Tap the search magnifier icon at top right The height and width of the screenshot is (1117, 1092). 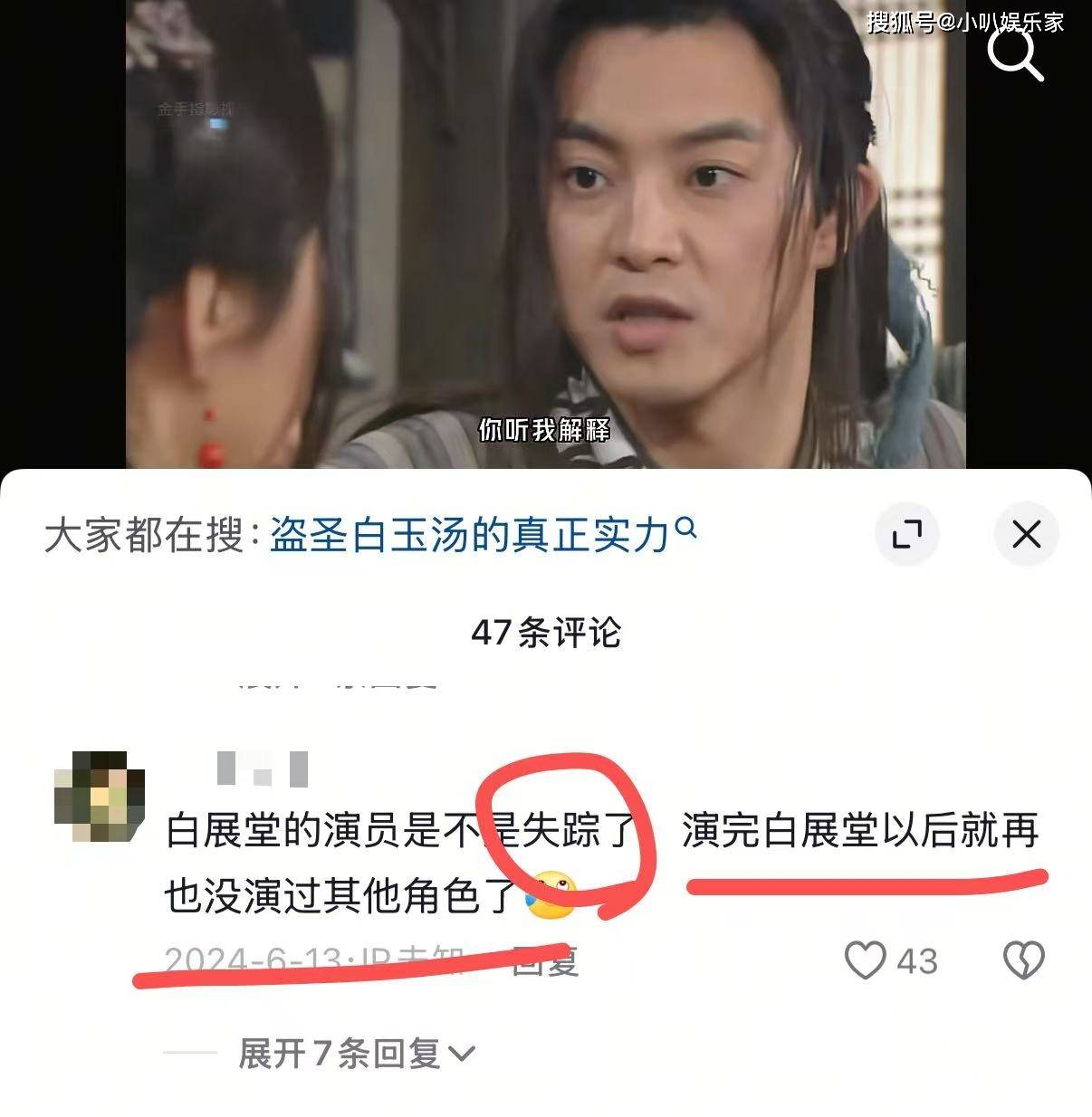click(1014, 53)
